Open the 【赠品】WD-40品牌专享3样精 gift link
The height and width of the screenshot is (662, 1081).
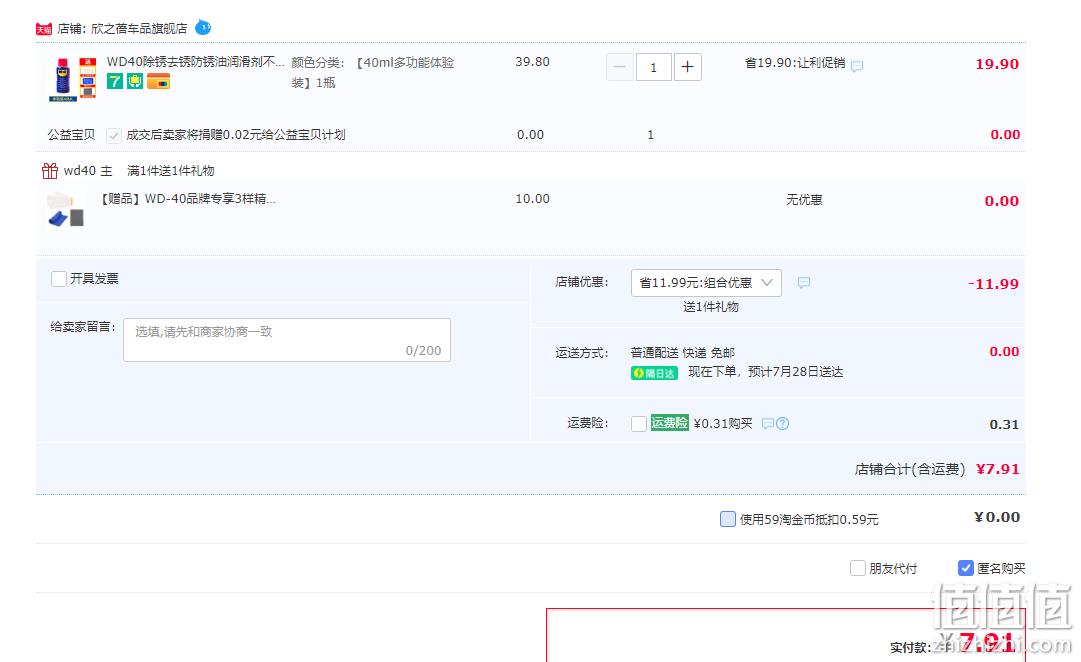coord(188,199)
